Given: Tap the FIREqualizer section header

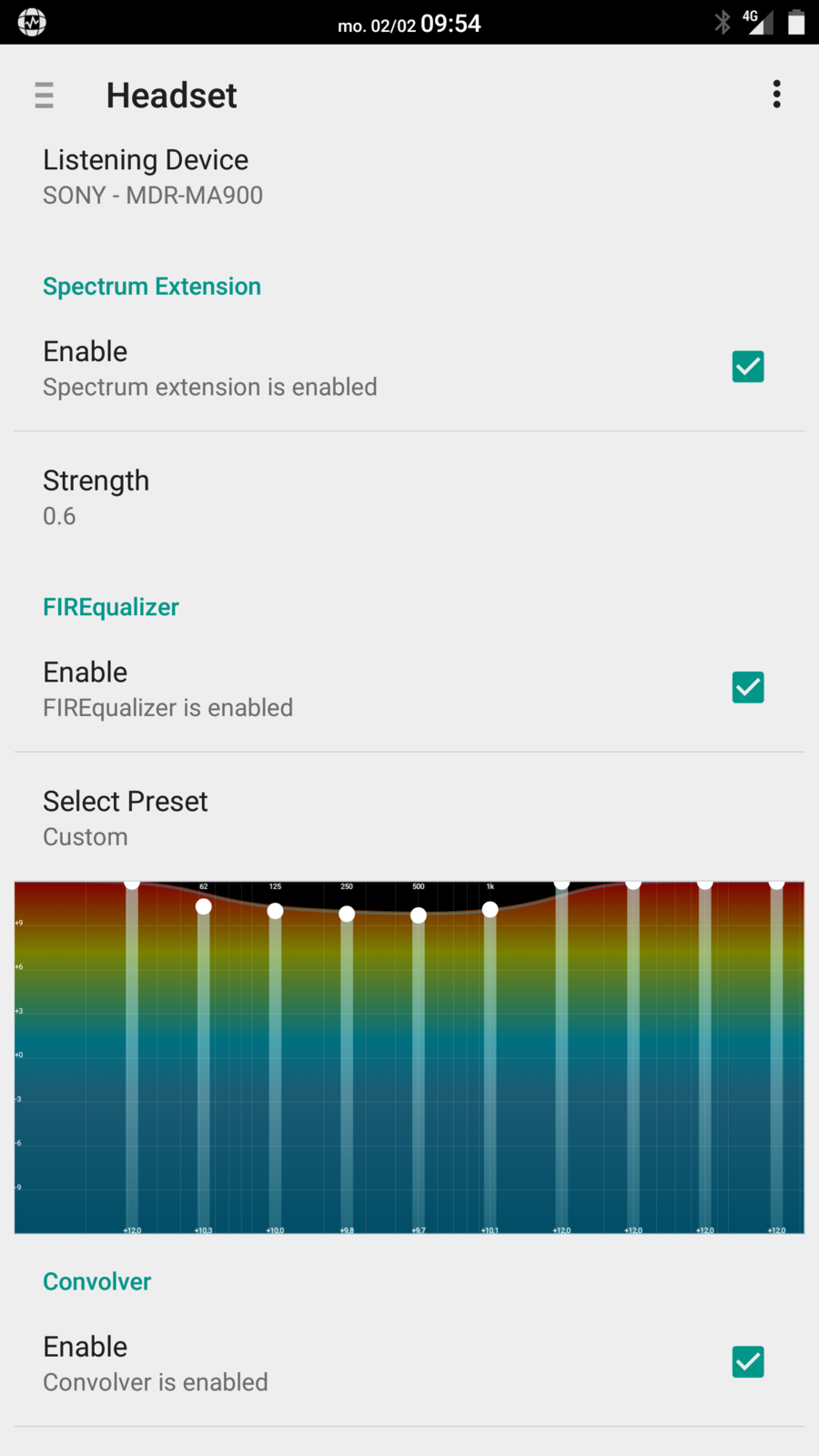Looking at the screenshot, I should (111, 607).
